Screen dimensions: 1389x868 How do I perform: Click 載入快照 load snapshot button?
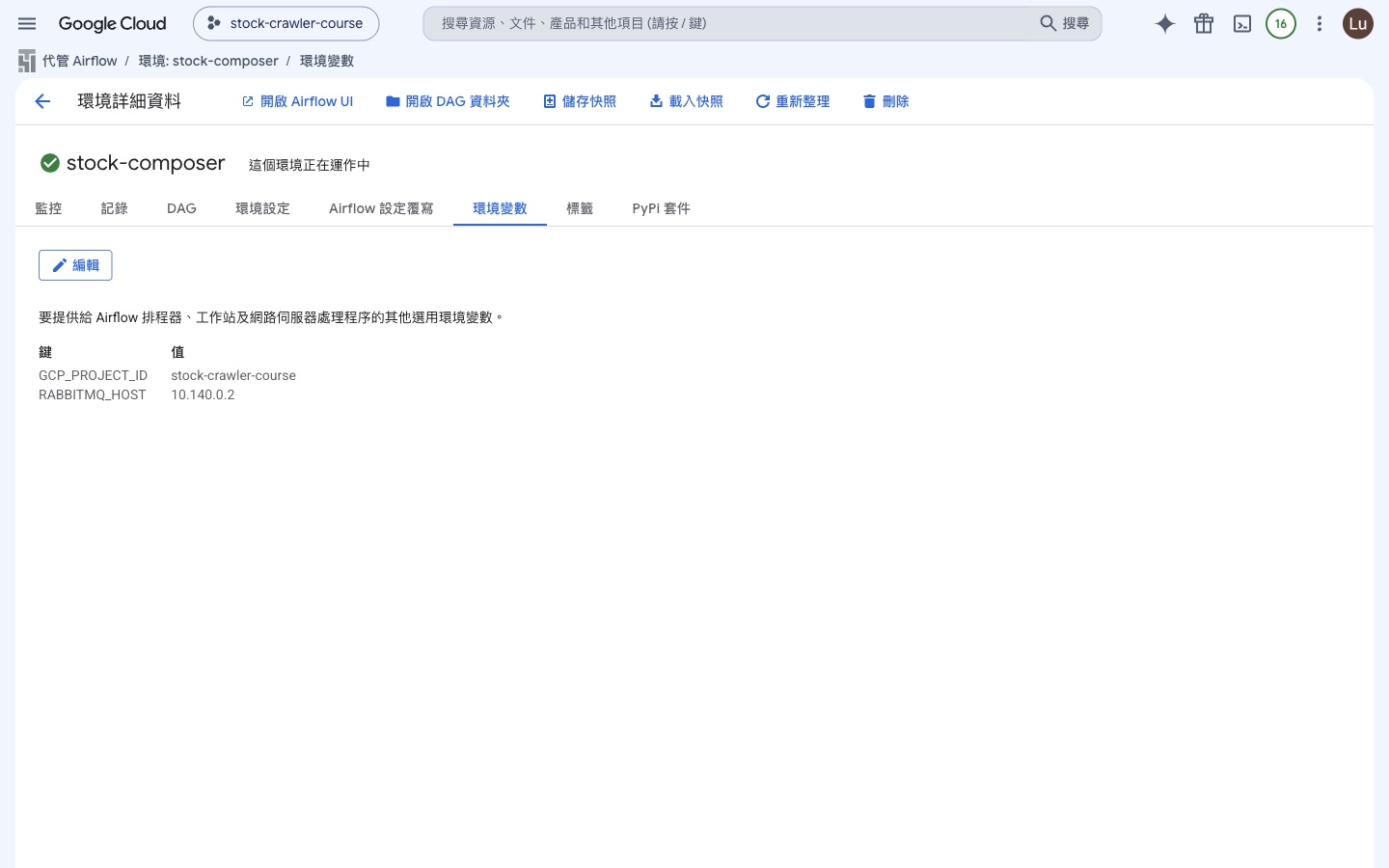point(686,101)
